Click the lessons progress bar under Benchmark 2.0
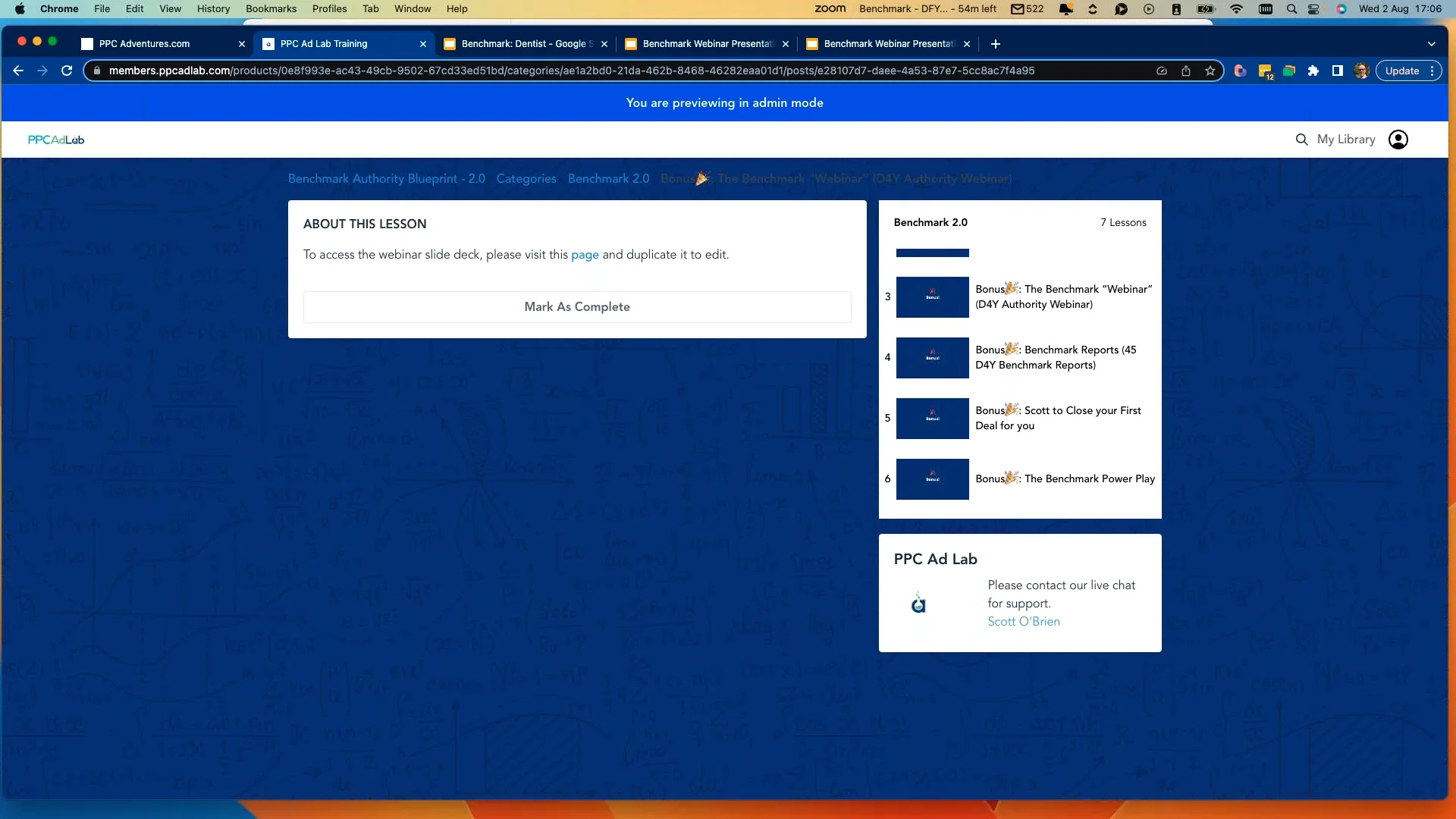Screen dimensions: 1456x819 pyautogui.click(x=933, y=253)
